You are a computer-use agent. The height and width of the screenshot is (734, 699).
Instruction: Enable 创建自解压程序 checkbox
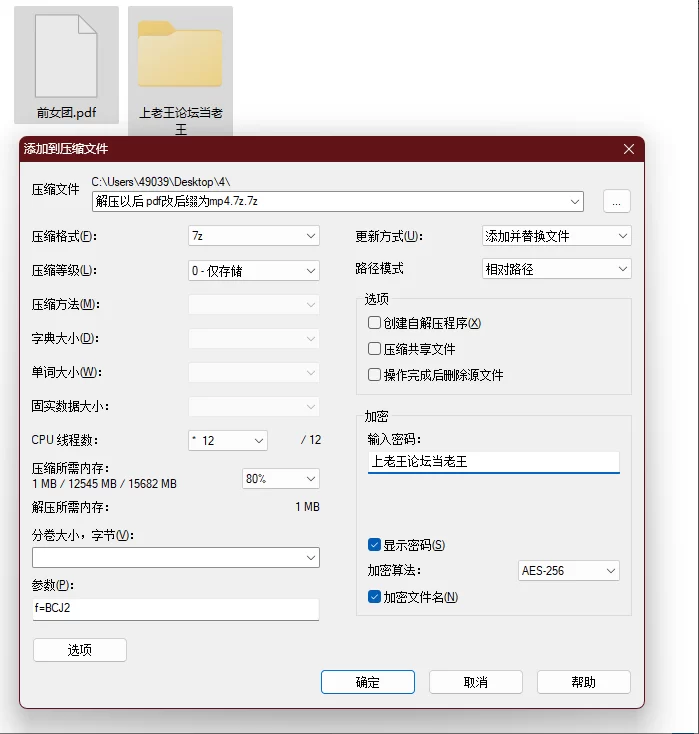coord(374,323)
